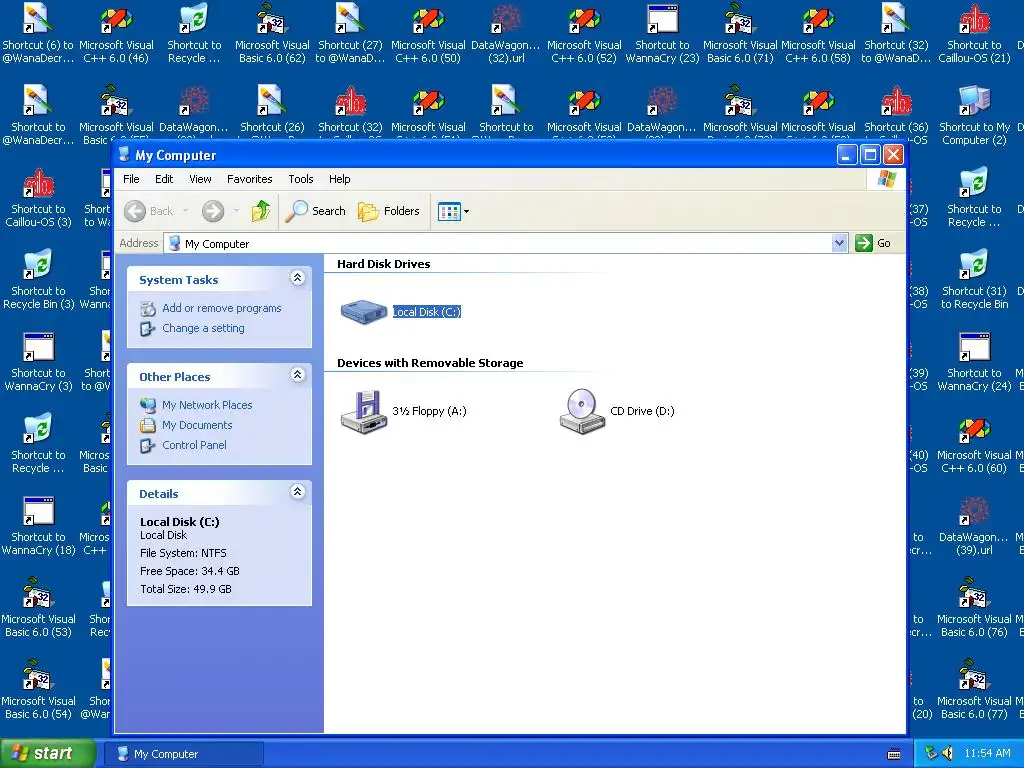Image resolution: width=1024 pixels, height=768 pixels.
Task: Toggle the Folders pane button
Action: 389,211
